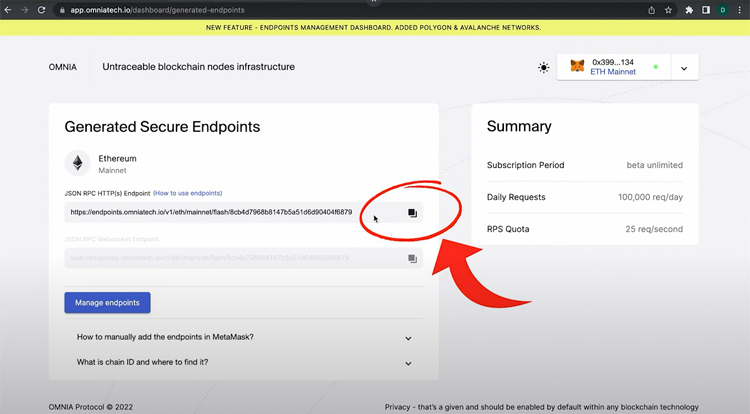Expand the wallet dropdown chevron
The height and width of the screenshot is (414, 750).
point(684,68)
